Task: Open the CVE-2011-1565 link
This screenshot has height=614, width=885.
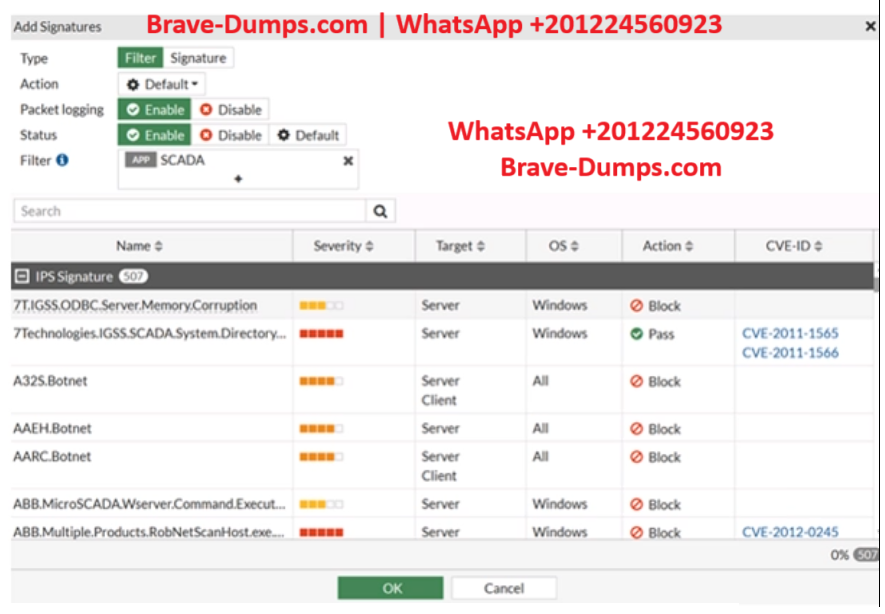Action: click(x=790, y=334)
